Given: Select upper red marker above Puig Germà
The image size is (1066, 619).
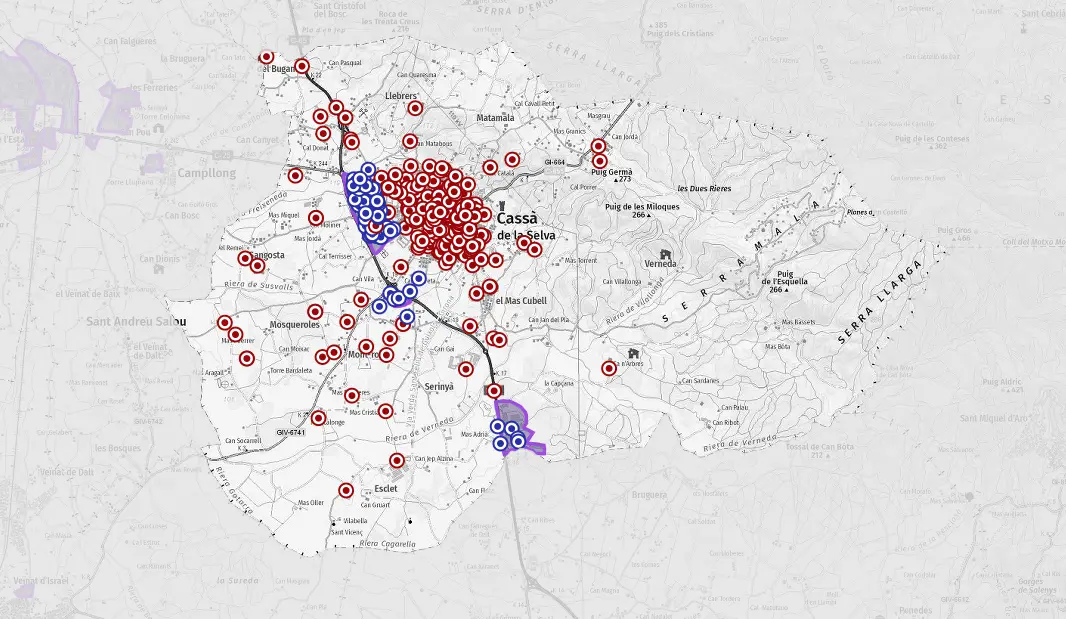Looking at the screenshot, I should tap(599, 146).
